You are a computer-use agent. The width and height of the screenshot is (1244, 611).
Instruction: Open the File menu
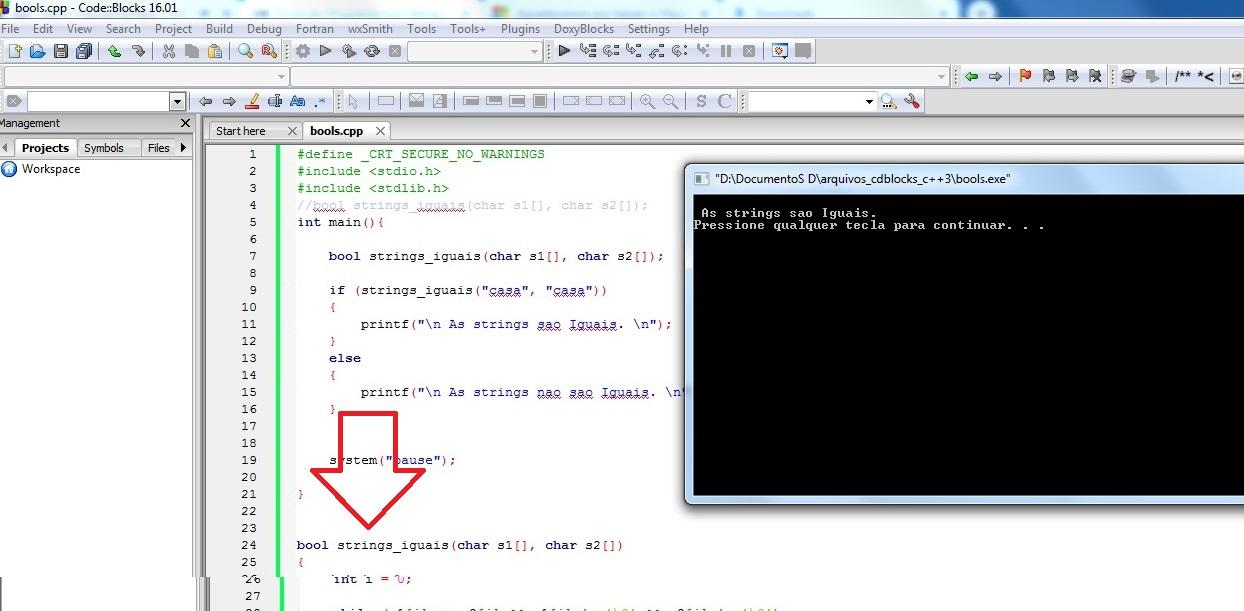(x=10, y=29)
